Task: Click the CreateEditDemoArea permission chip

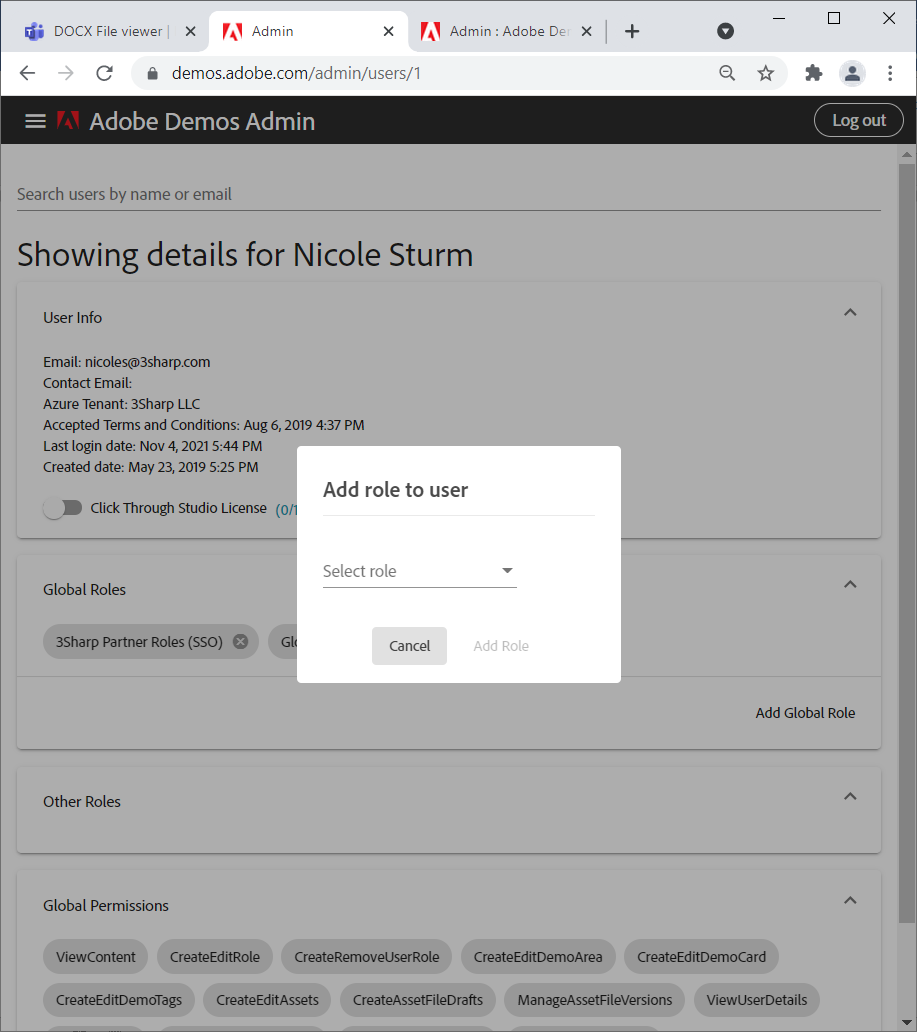Action: 538,957
